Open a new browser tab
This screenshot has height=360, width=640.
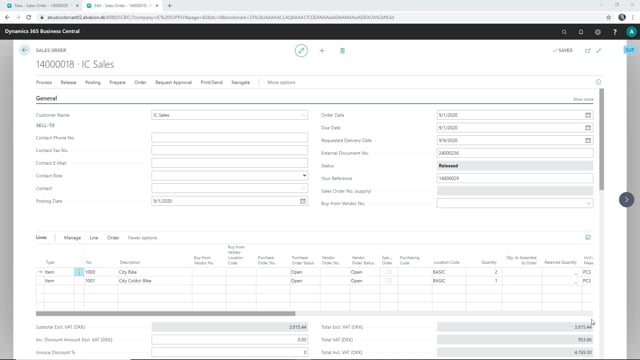169,6
